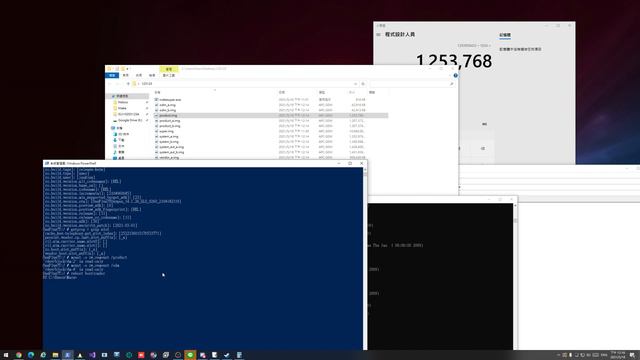Open the calculator hamburger menu

click(378, 35)
